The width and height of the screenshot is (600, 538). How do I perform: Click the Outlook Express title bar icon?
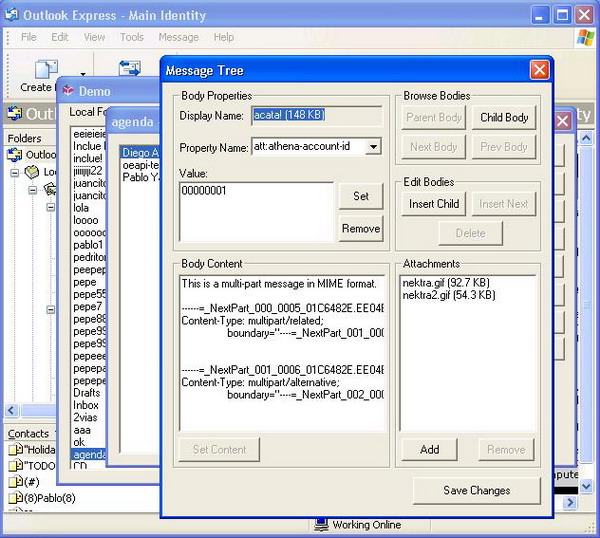click(x=11, y=15)
